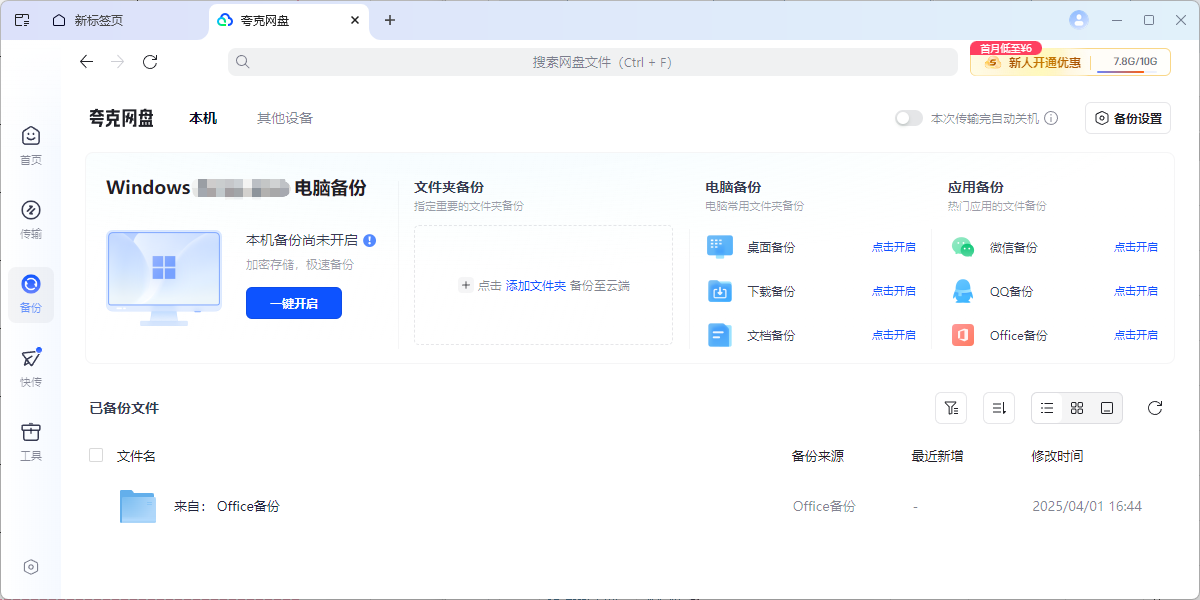Open the 首页 home sidebar icon
This screenshot has height=600, width=1200.
(x=31, y=145)
